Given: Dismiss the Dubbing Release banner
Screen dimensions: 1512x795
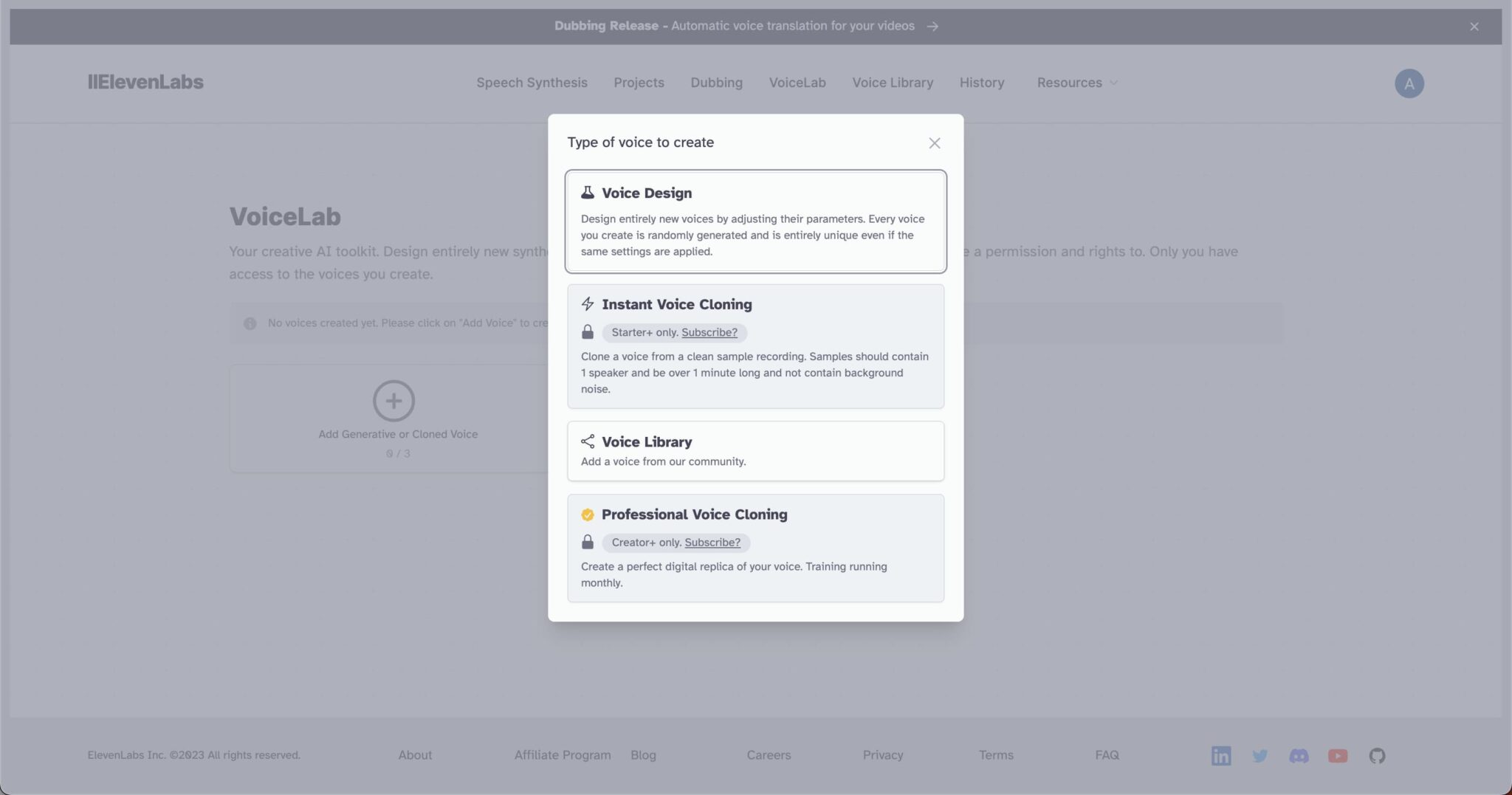Looking at the screenshot, I should (1474, 27).
